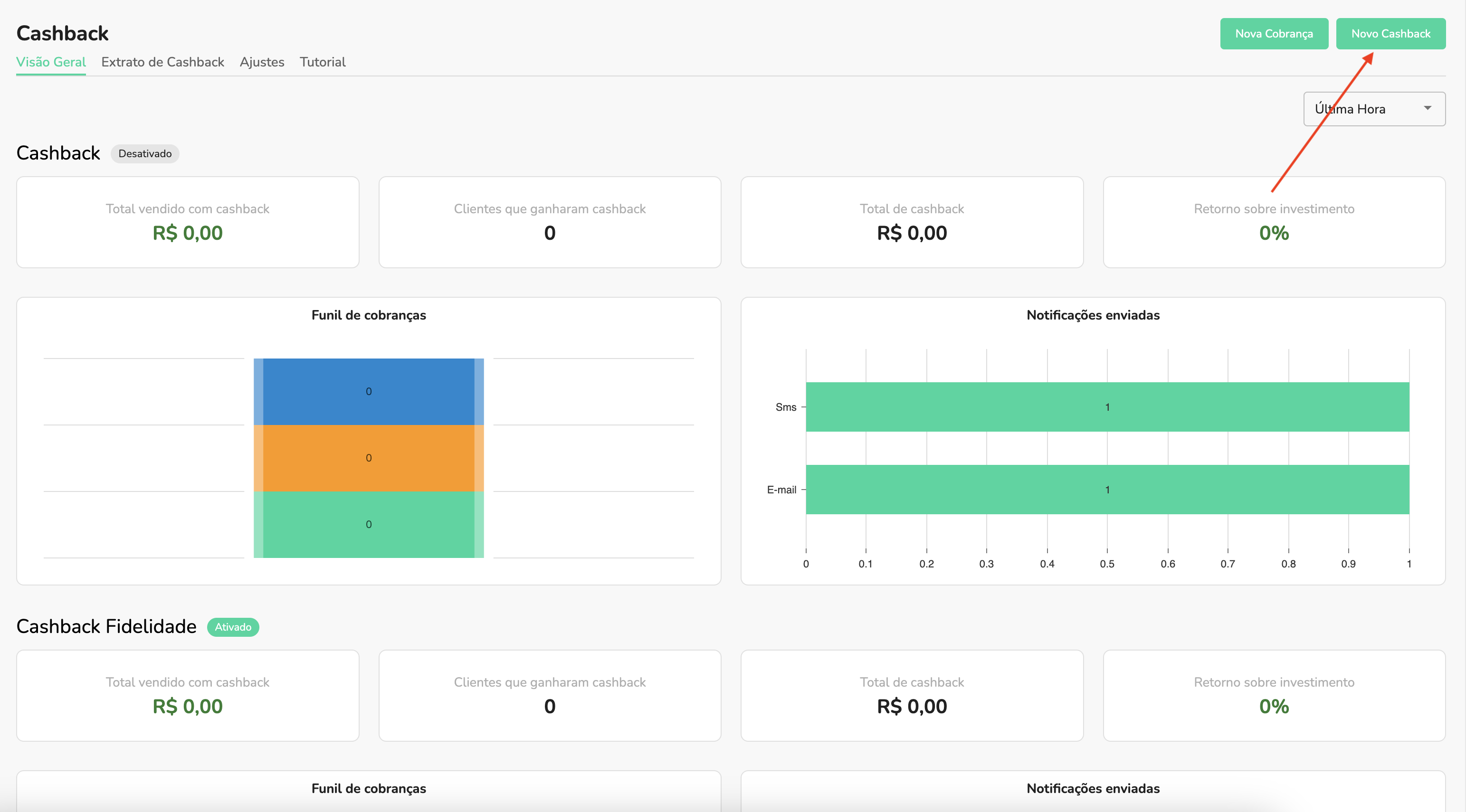Switch to Extrato de Cashback tab
This screenshot has width=1466, height=812.
pyautogui.click(x=162, y=62)
